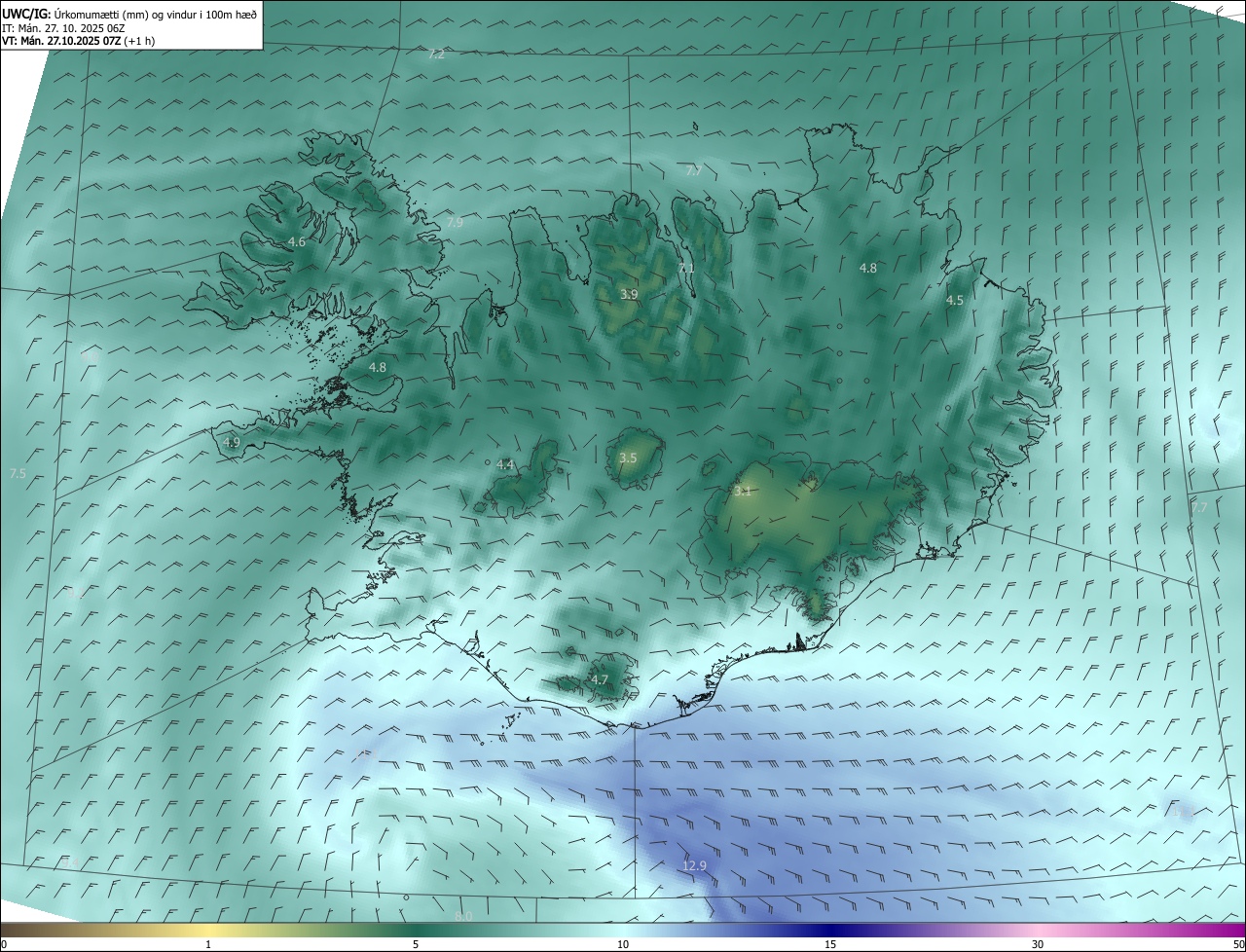Viewport: 1246px width, 952px height.
Task: Click the 4.9 value label
Action: pos(232,442)
